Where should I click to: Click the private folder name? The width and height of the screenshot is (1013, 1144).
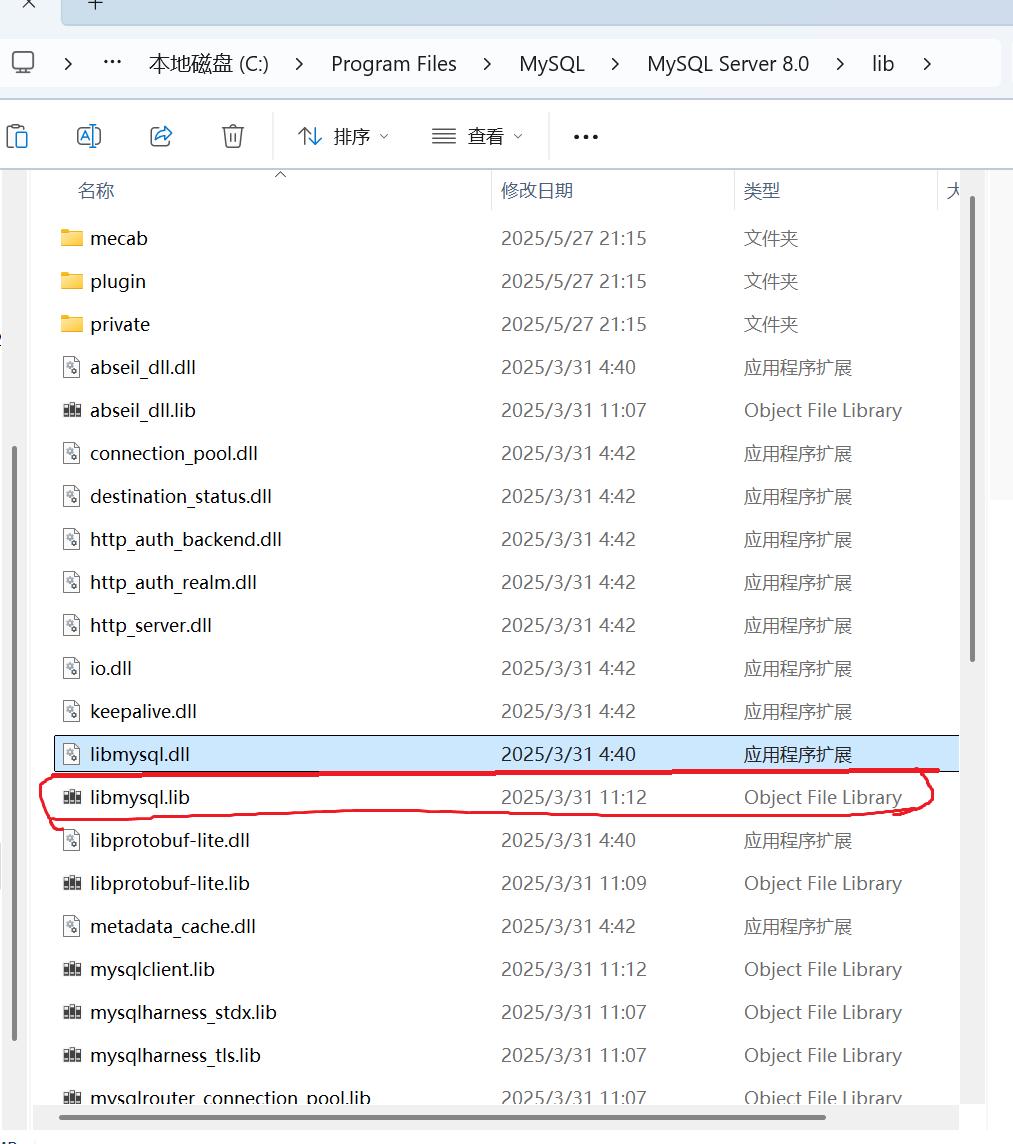click(120, 325)
